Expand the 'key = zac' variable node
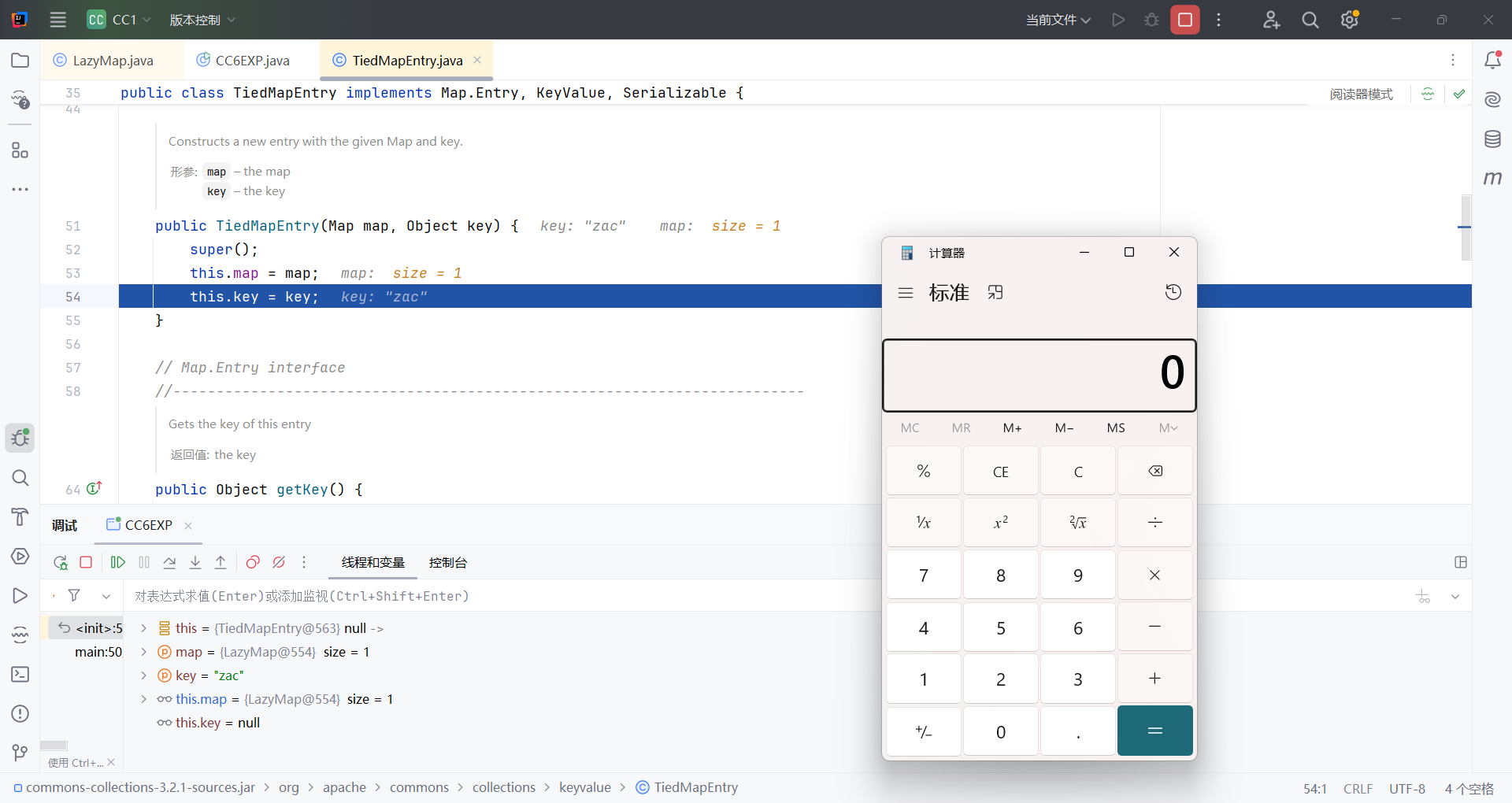This screenshot has width=1512, height=803. (144, 675)
